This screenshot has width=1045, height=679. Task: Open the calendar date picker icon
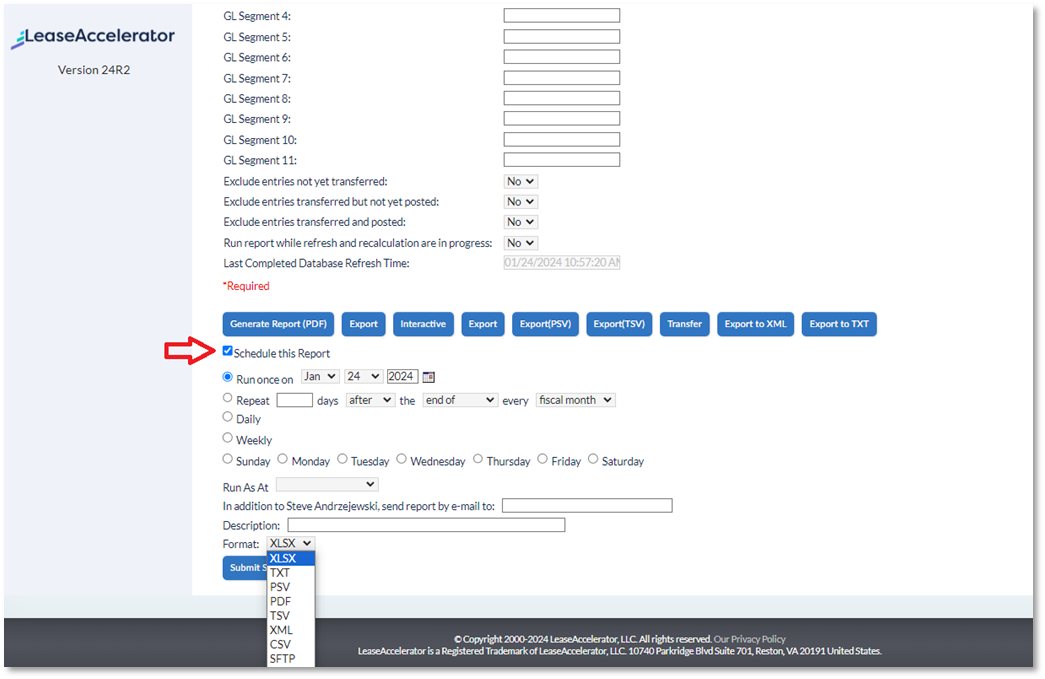(x=429, y=377)
